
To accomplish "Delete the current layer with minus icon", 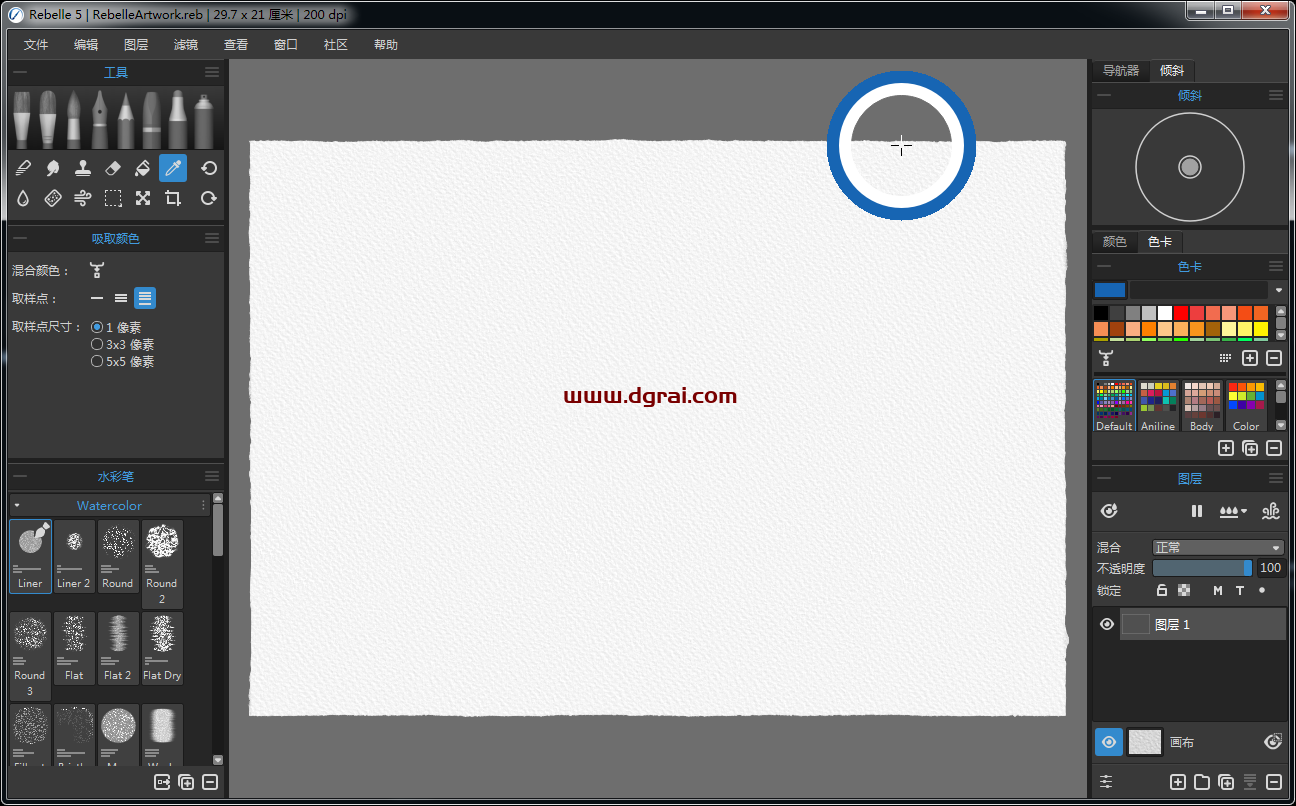I will pyautogui.click(x=1274, y=782).
